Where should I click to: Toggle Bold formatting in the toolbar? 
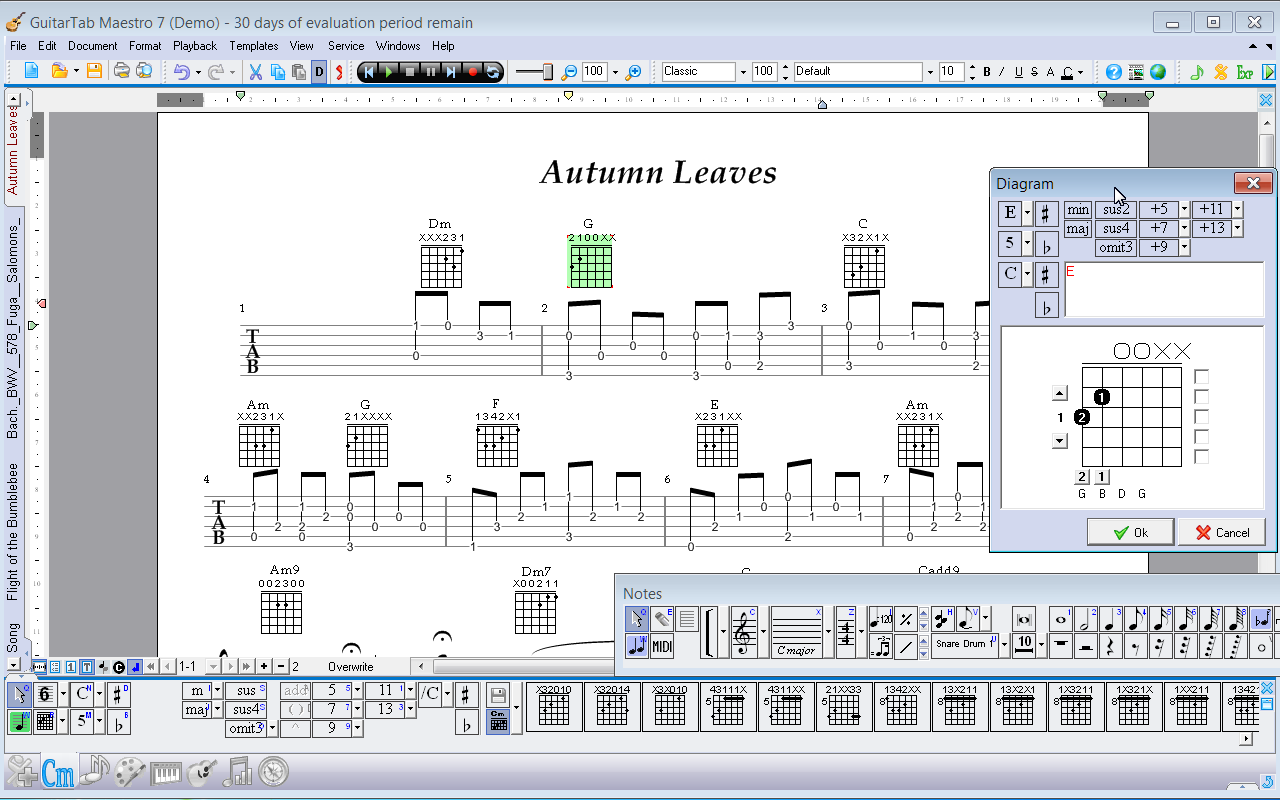[x=986, y=71]
